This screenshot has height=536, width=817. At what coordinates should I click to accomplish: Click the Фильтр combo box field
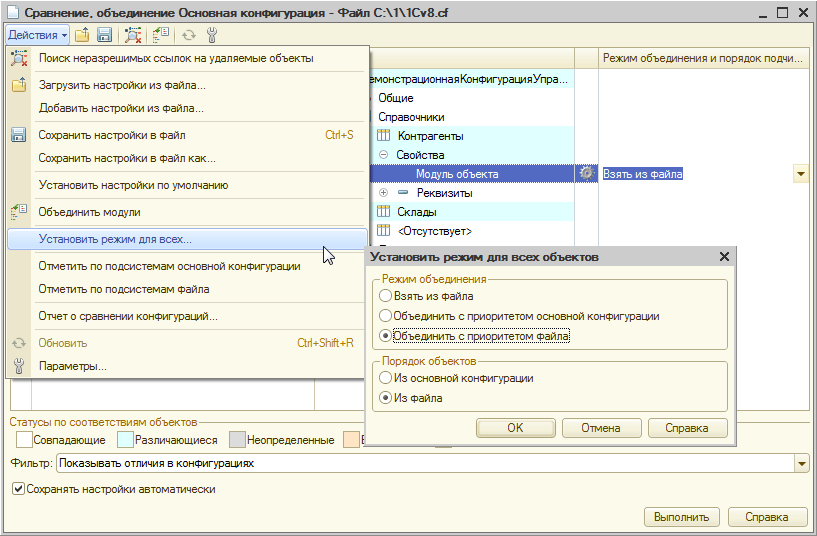click(x=426, y=463)
